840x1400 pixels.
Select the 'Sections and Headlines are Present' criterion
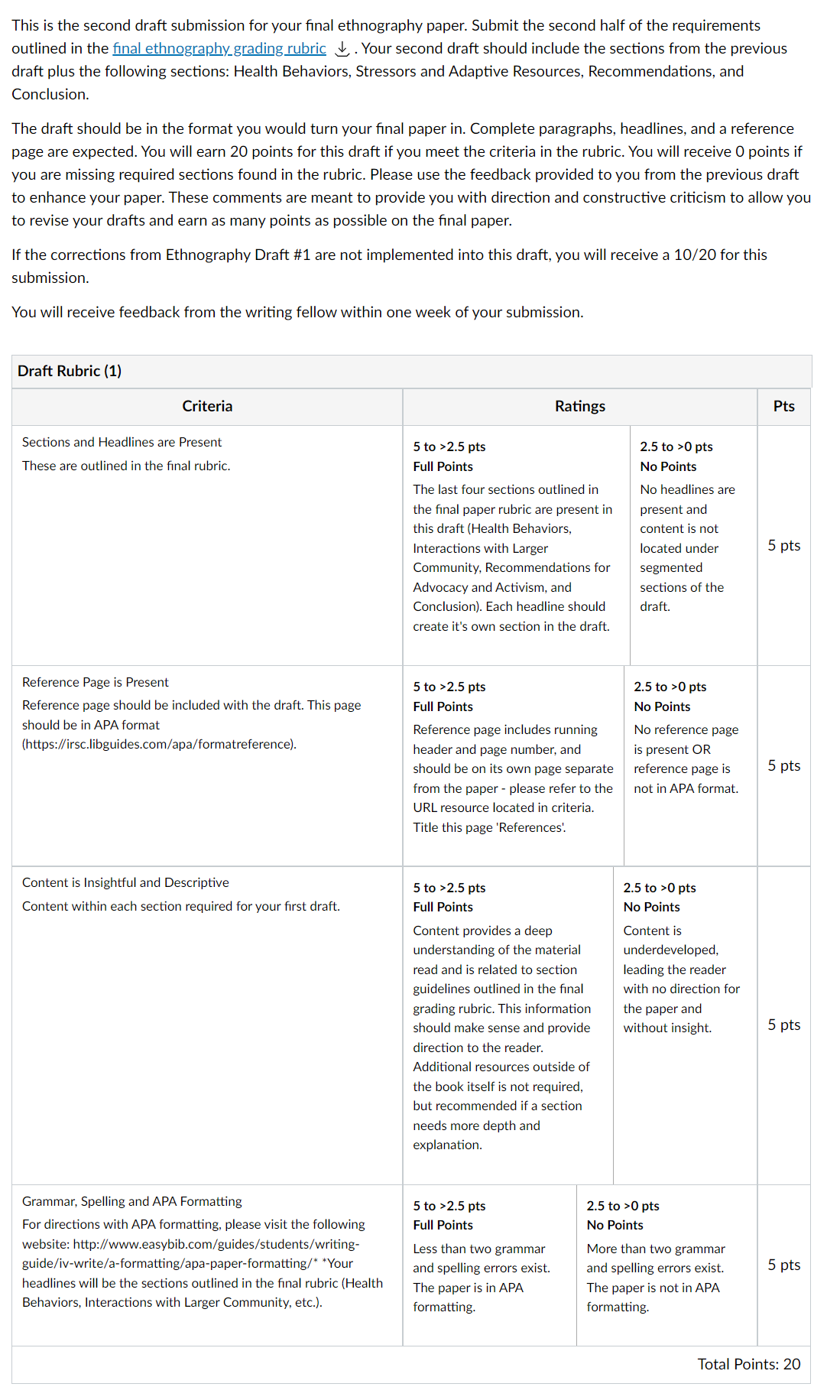click(122, 442)
